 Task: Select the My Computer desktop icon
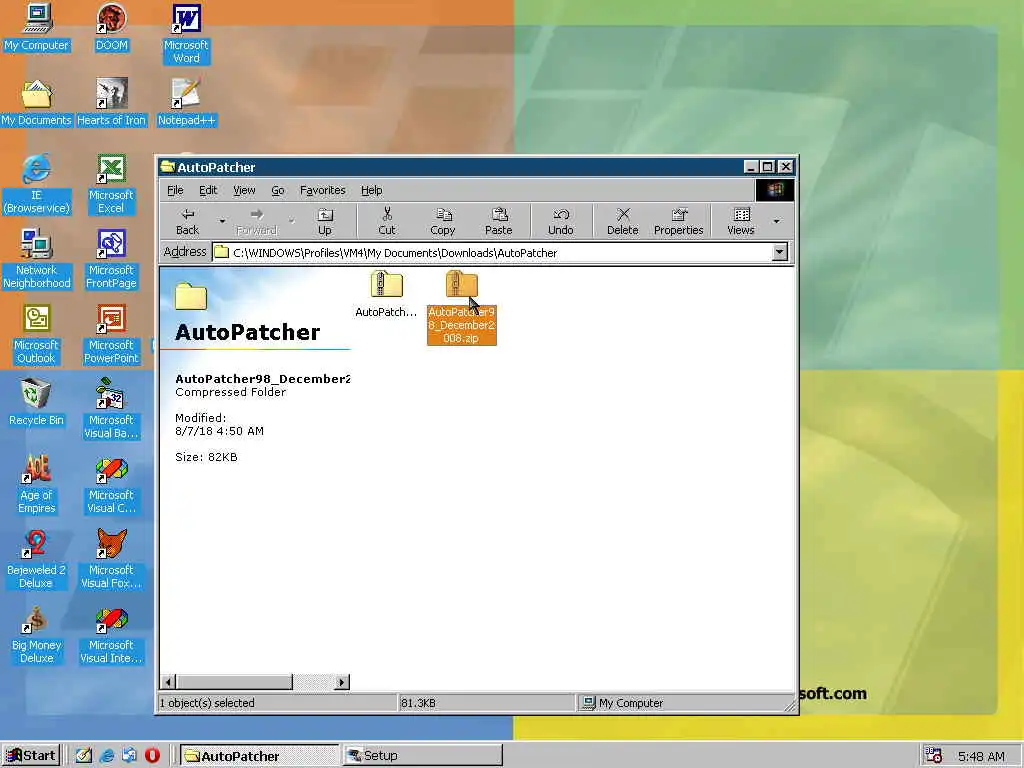click(37, 28)
